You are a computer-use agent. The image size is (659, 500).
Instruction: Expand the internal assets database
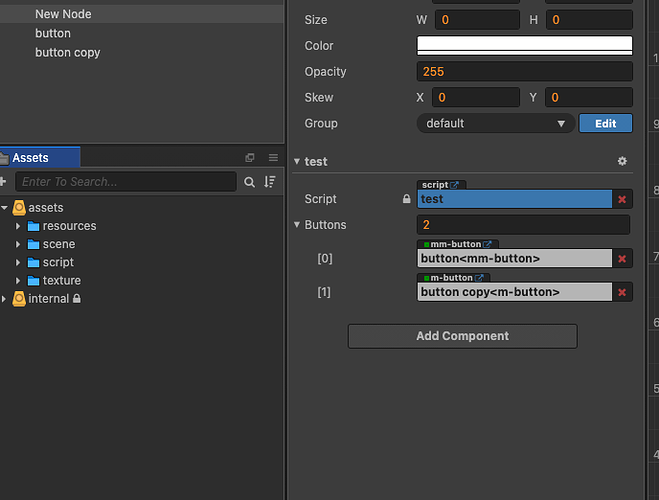point(4,299)
